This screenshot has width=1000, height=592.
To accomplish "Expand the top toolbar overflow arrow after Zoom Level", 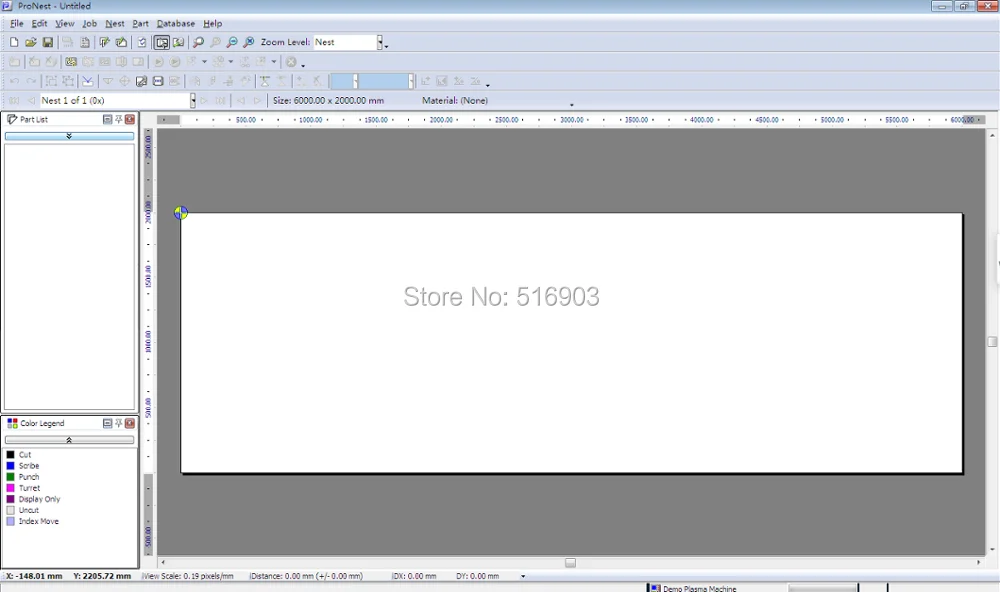I will (386, 46).
